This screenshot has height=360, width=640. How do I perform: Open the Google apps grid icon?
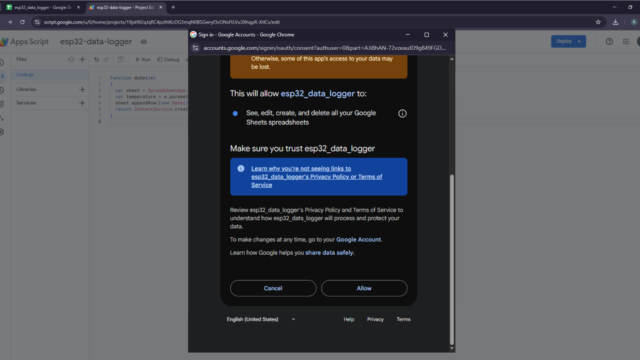(626, 41)
